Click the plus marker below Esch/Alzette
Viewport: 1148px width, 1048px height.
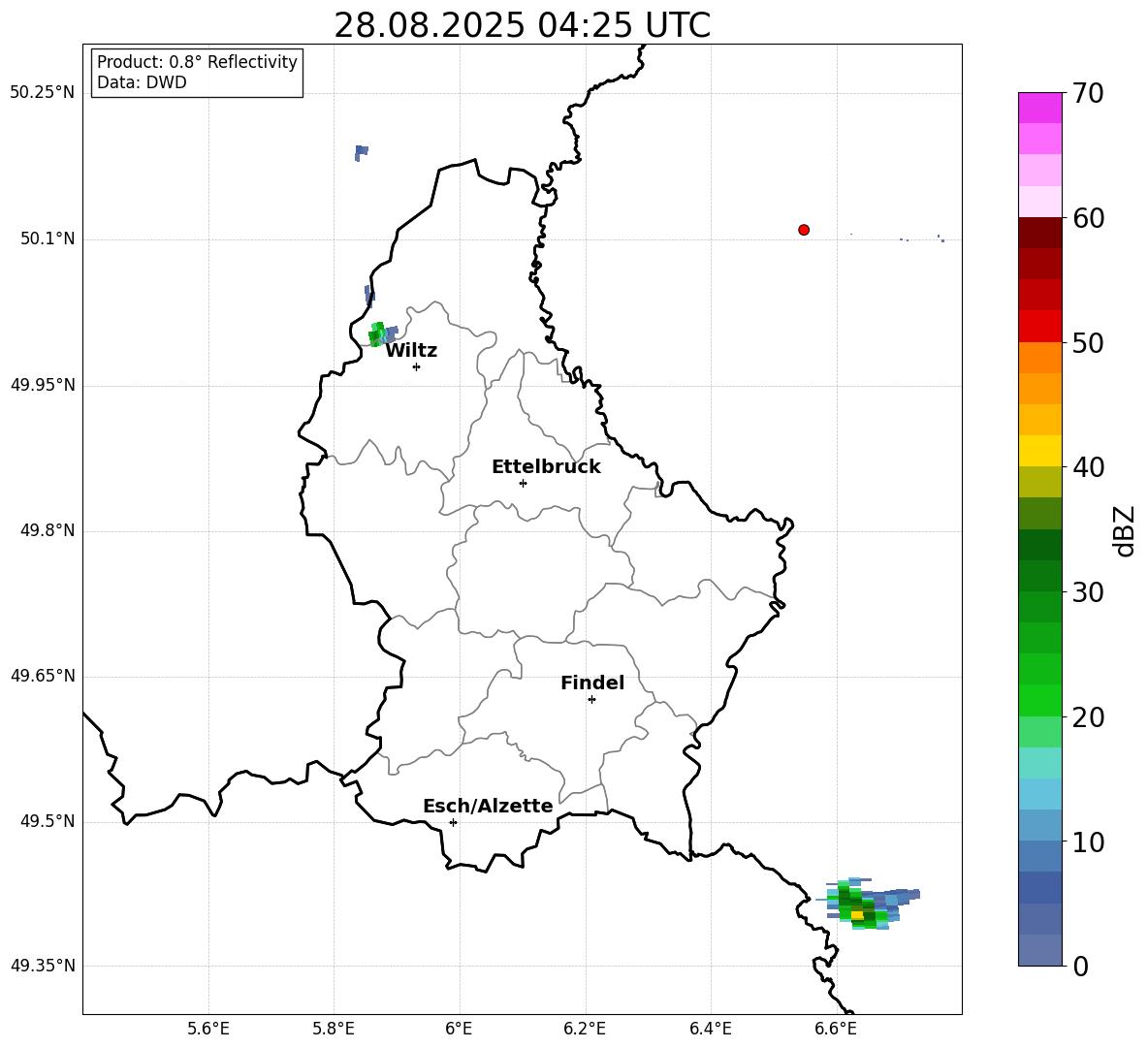coord(453,822)
